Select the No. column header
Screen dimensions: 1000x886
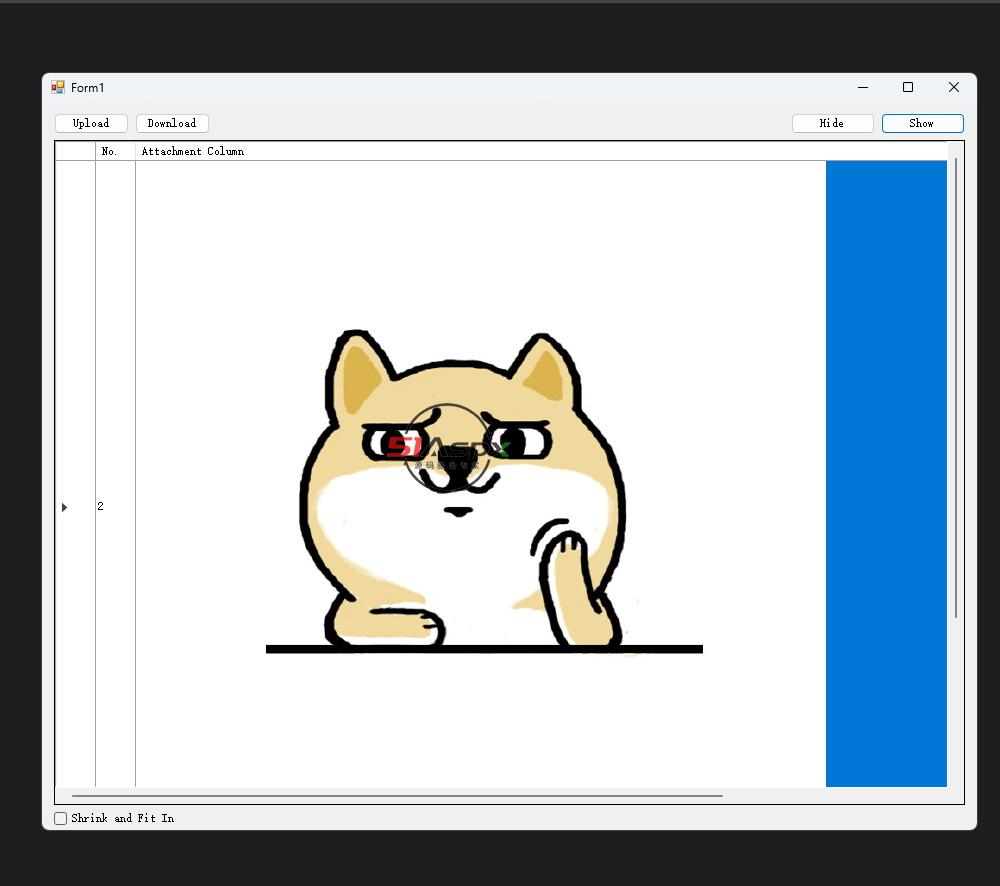pos(115,151)
